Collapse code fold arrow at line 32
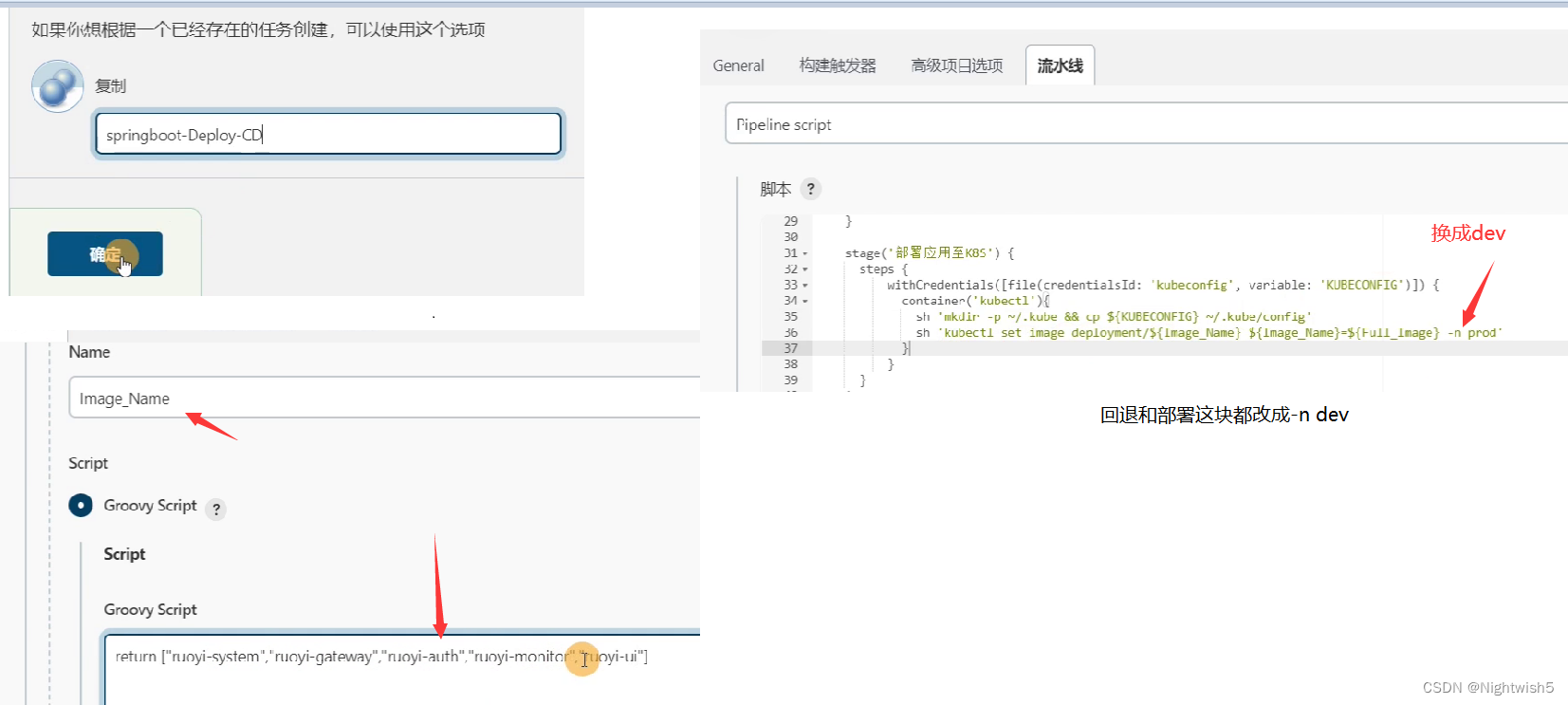 [805, 269]
